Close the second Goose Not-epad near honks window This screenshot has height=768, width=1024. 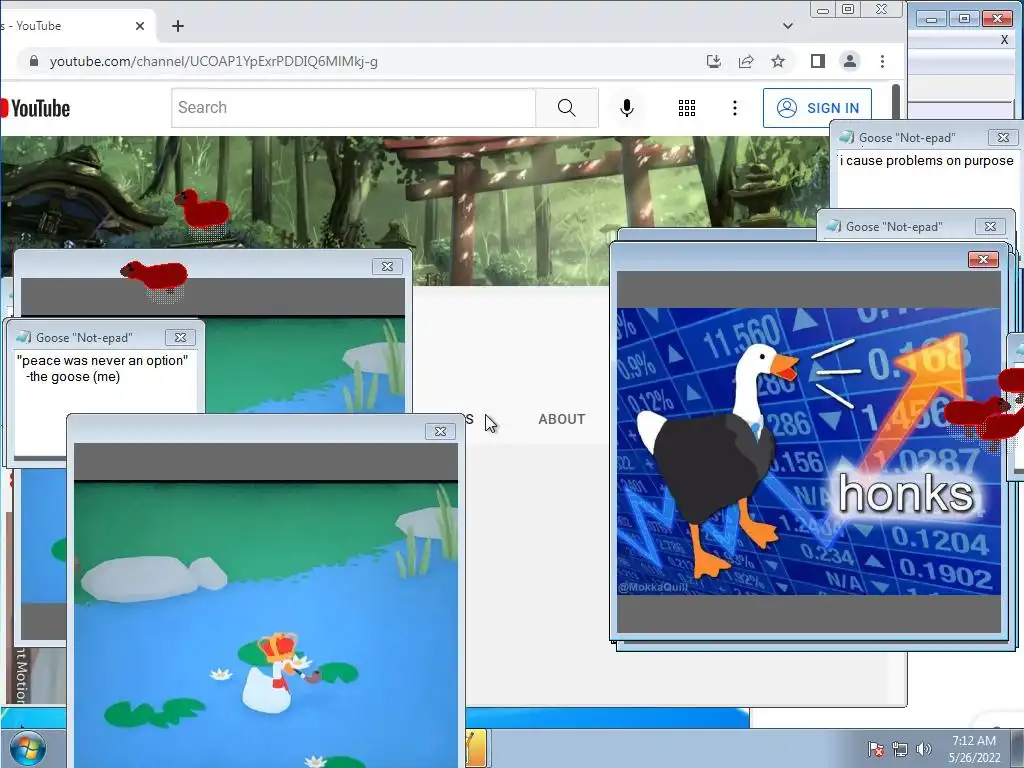(990, 226)
